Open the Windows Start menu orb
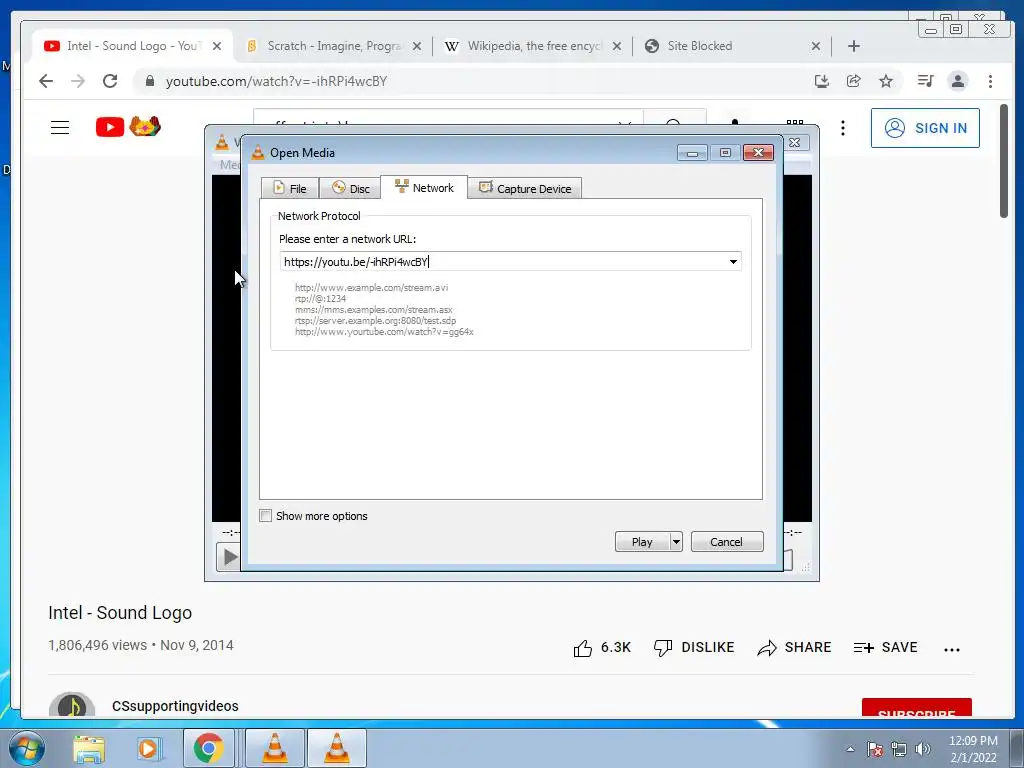Viewport: 1024px width, 768px height. pos(26,748)
